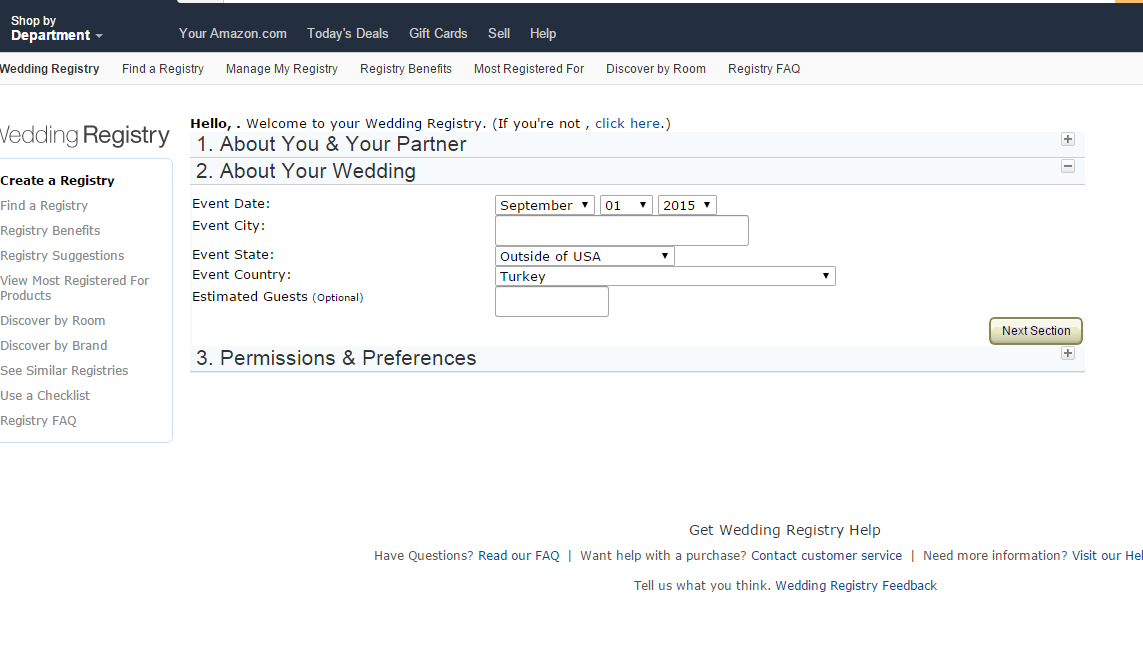Open Today's Deals
The width and height of the screenshot is (1143, 648).
[348, 34]
